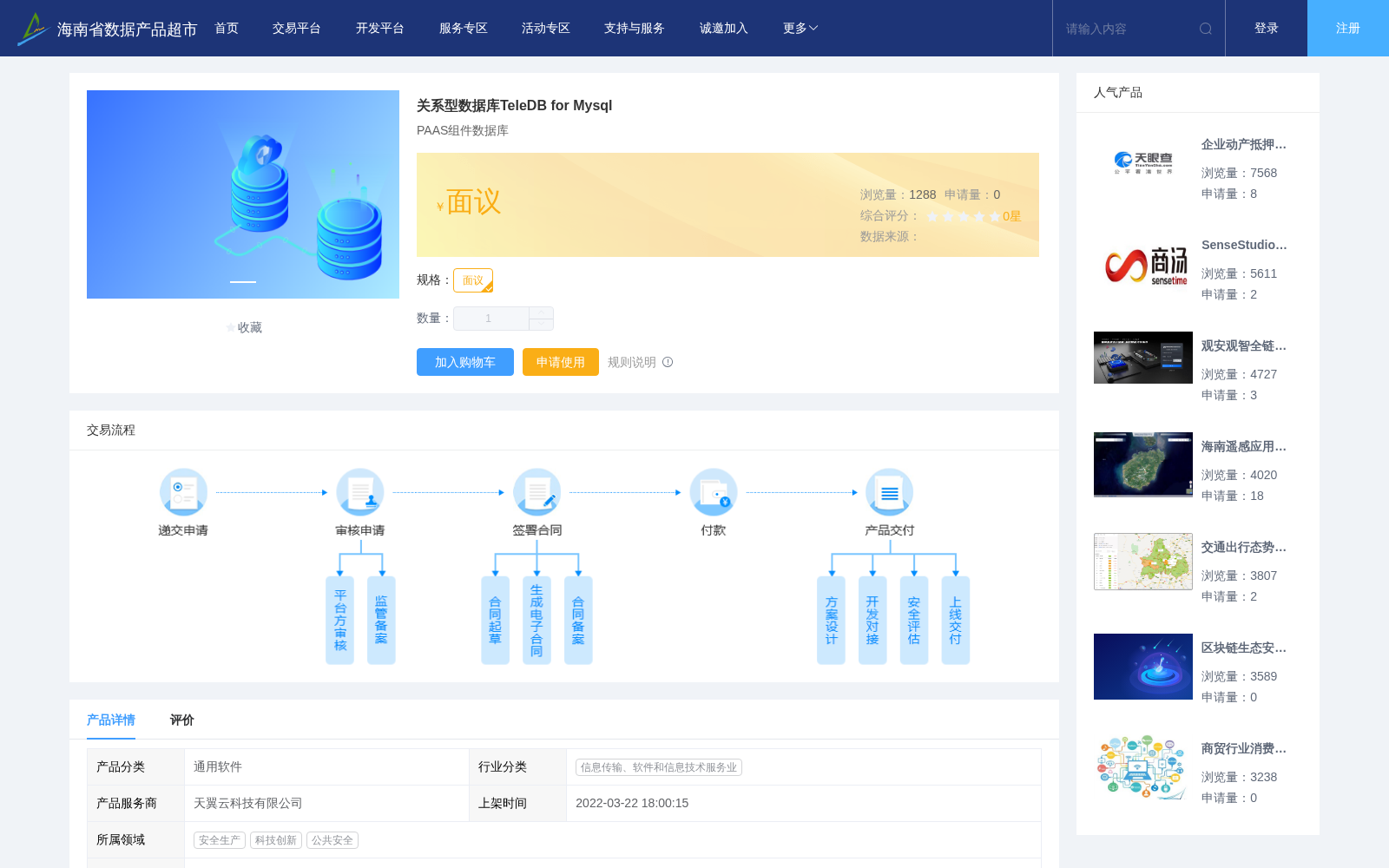1389x868 pixels.
Task: Open the 诚邀加入 menu item
Action: point(724,29)
